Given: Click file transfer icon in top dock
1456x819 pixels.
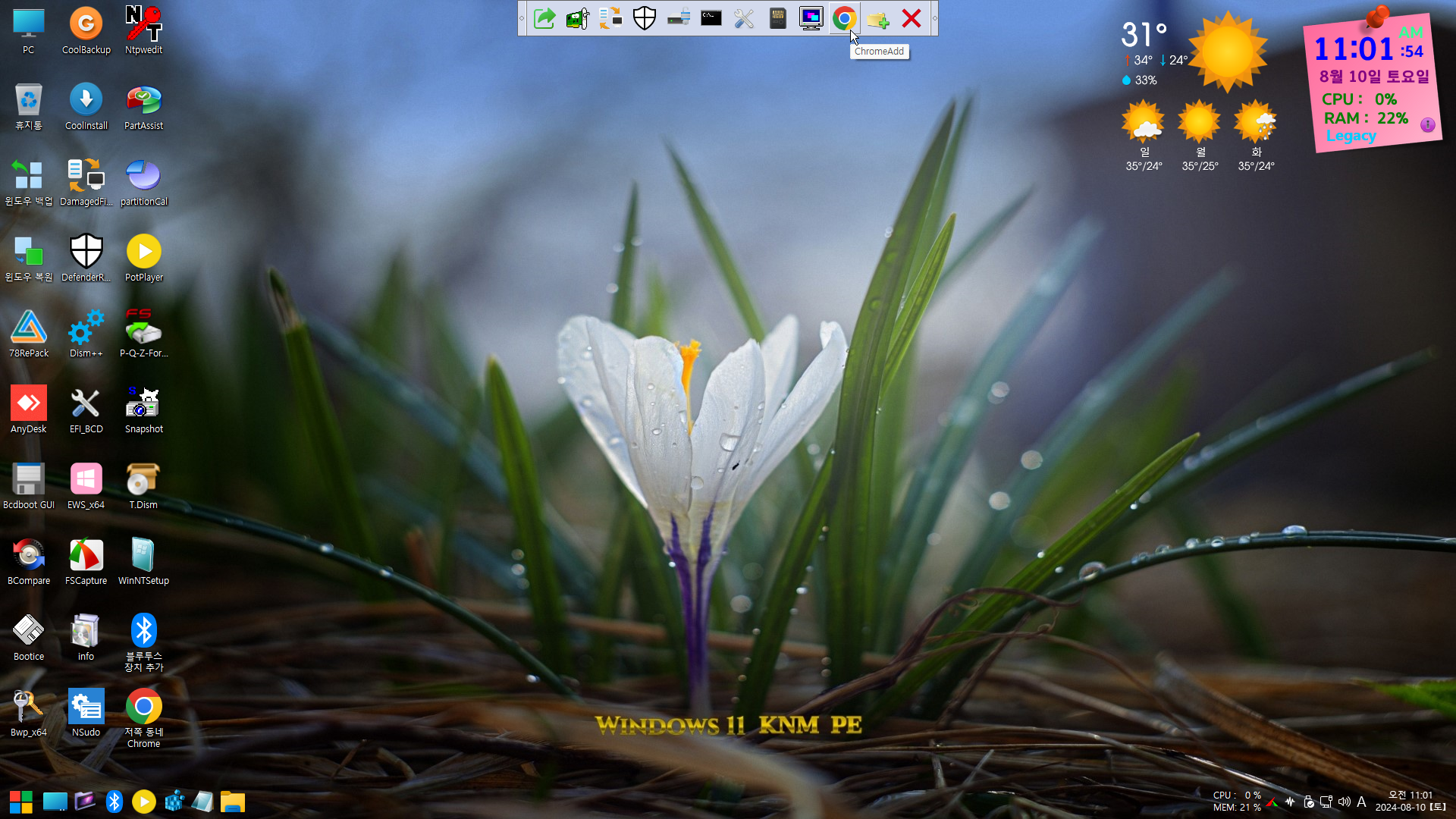Looking at the screenshot, I should (611, 18).
